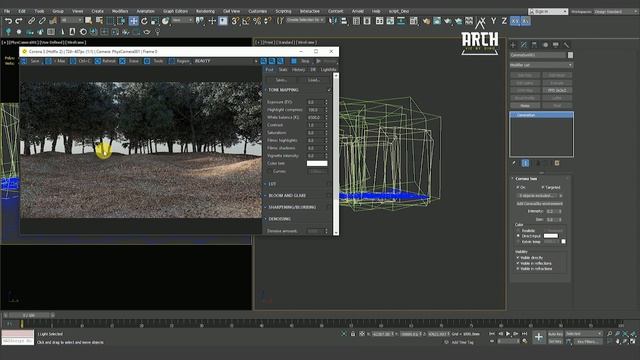Open the Create Selection Set dropdown
The width and height of the screenshot is (640, 360).
coord(306,20)
